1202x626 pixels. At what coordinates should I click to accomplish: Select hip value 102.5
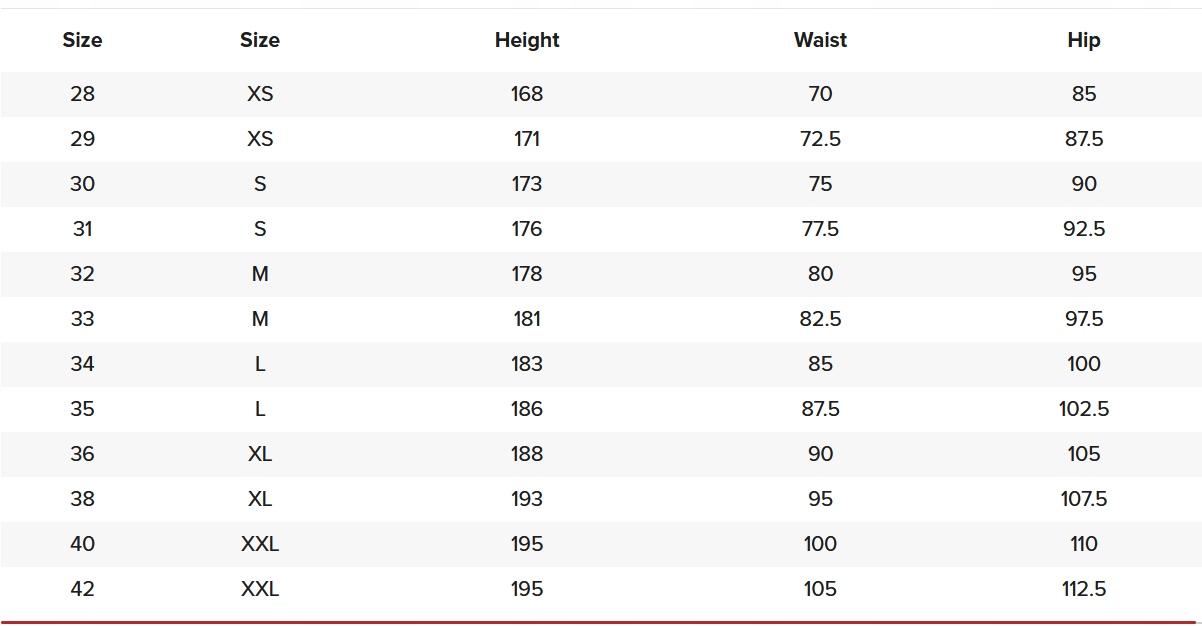pyautogui.click(x=1083, y=409)
